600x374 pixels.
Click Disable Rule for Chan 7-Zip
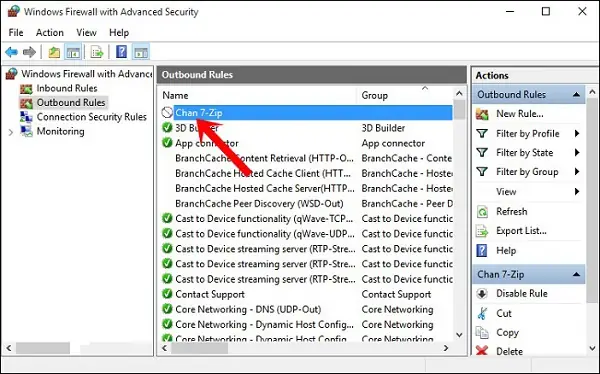point(522,294)
